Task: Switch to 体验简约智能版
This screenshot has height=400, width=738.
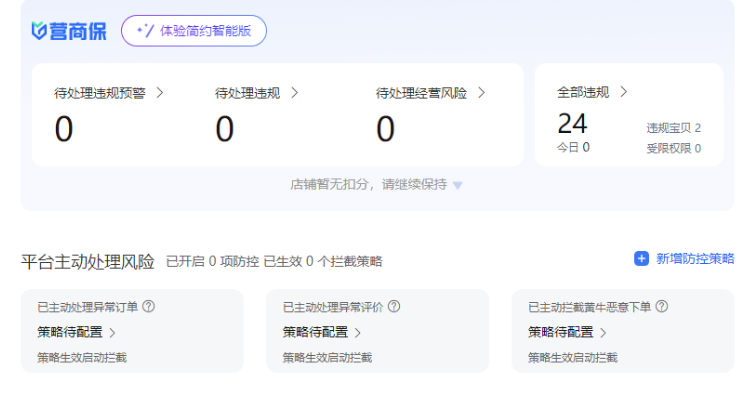Action: 194,31
